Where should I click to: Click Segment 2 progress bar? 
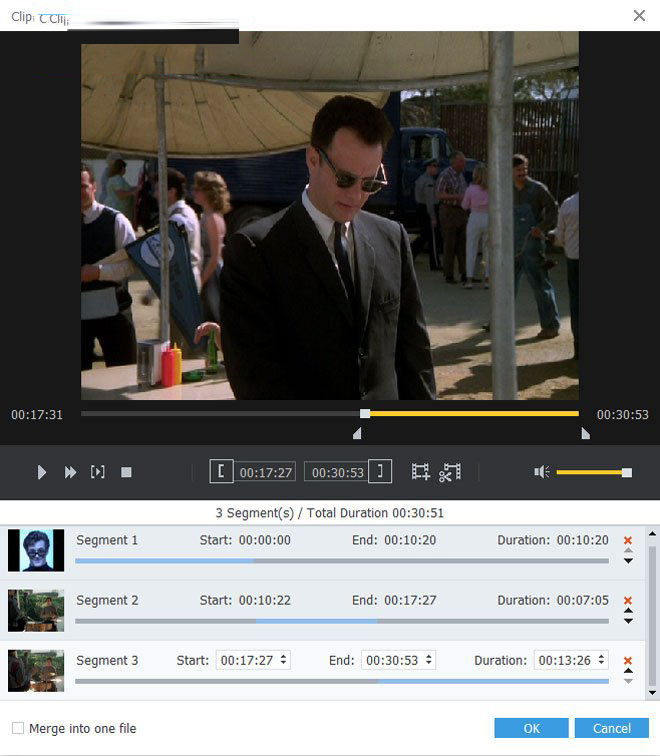point(342,621)
